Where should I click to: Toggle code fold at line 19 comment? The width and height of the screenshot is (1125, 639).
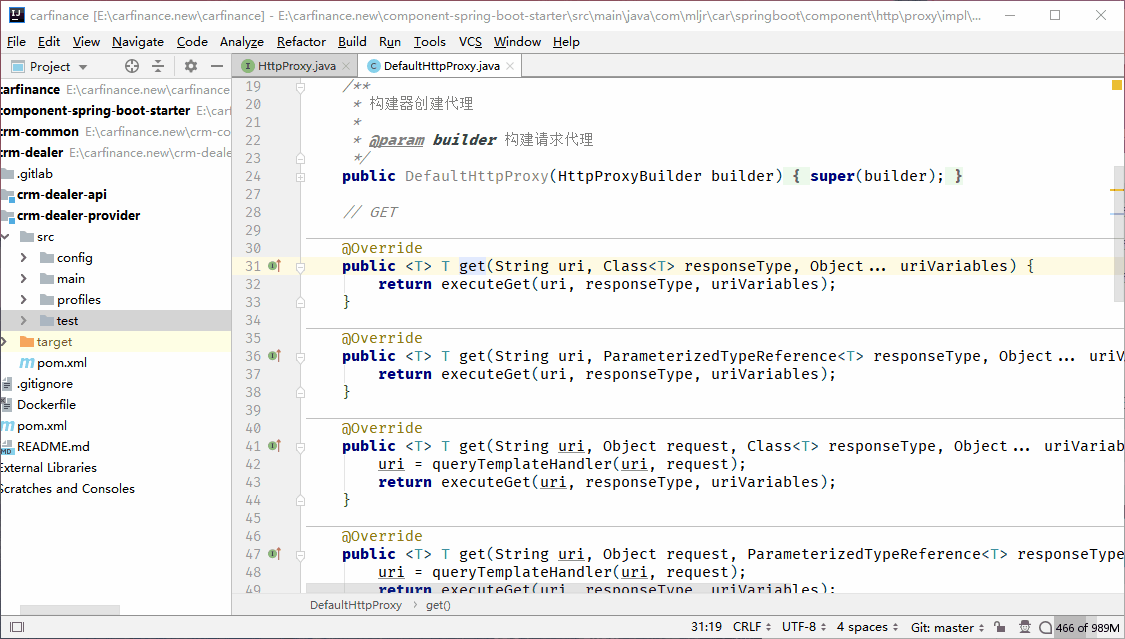tap(300, 87)
